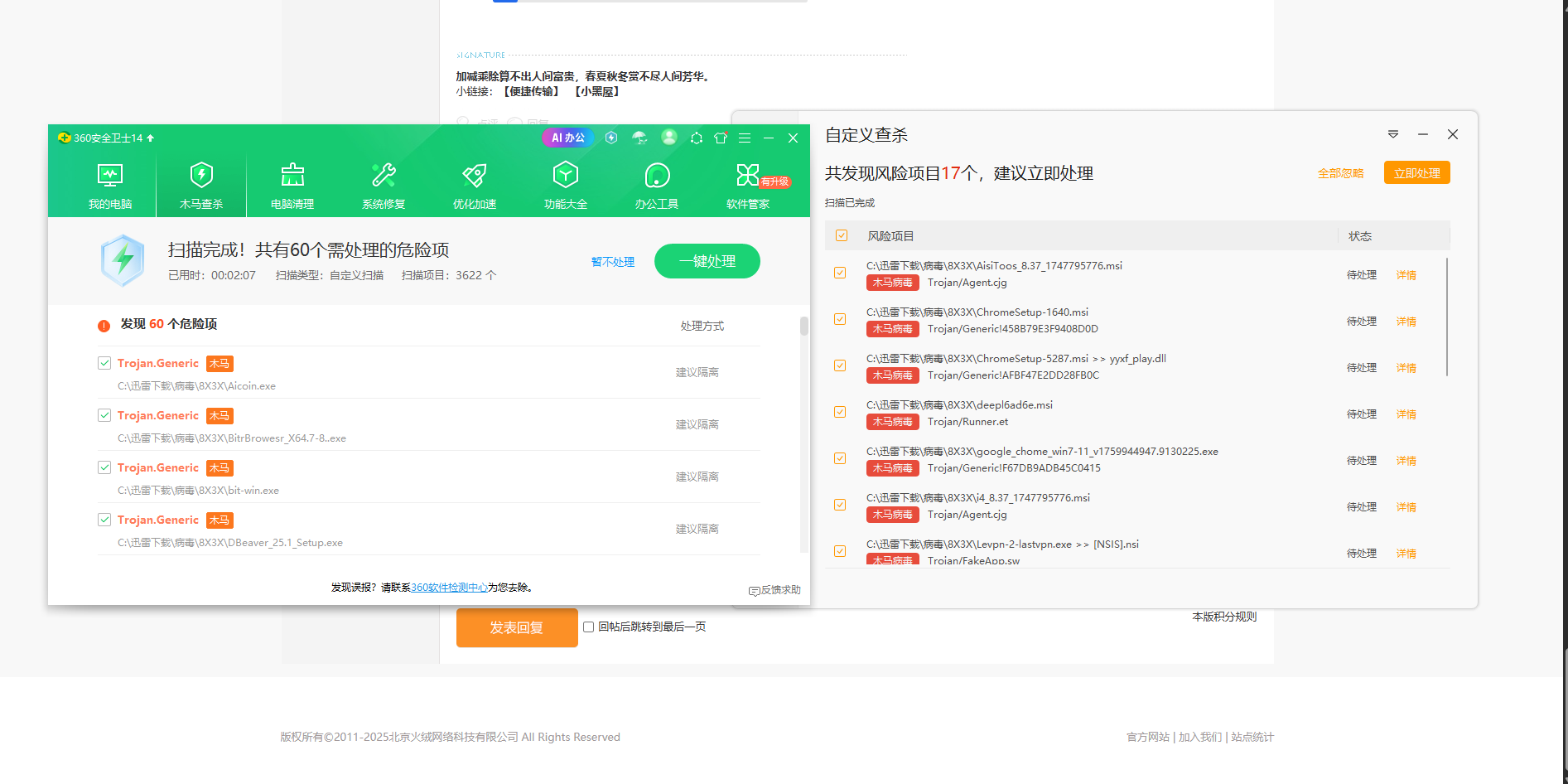Uncheck the bit-win.exe Trojan item

[x=104, y=467]
